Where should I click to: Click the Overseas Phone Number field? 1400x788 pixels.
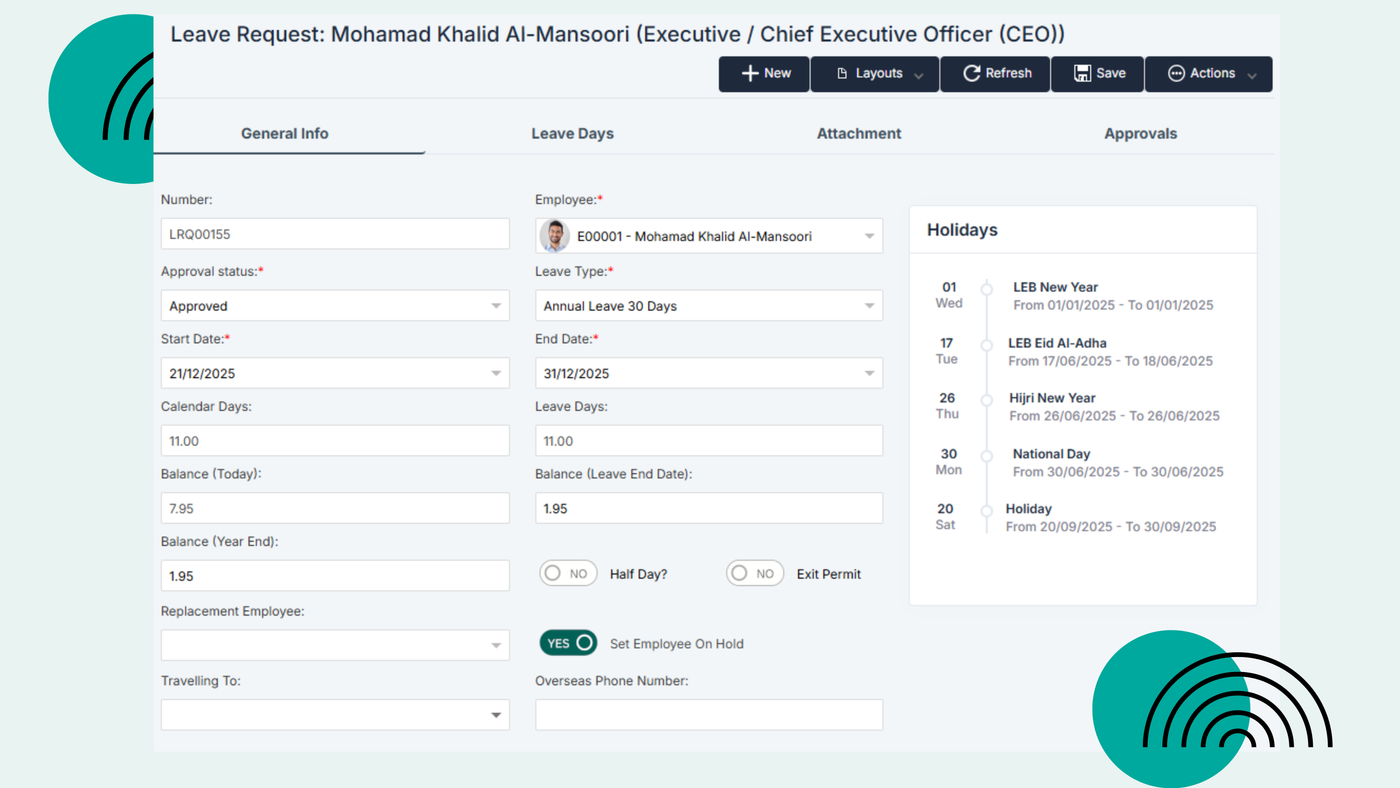point(709,715)
